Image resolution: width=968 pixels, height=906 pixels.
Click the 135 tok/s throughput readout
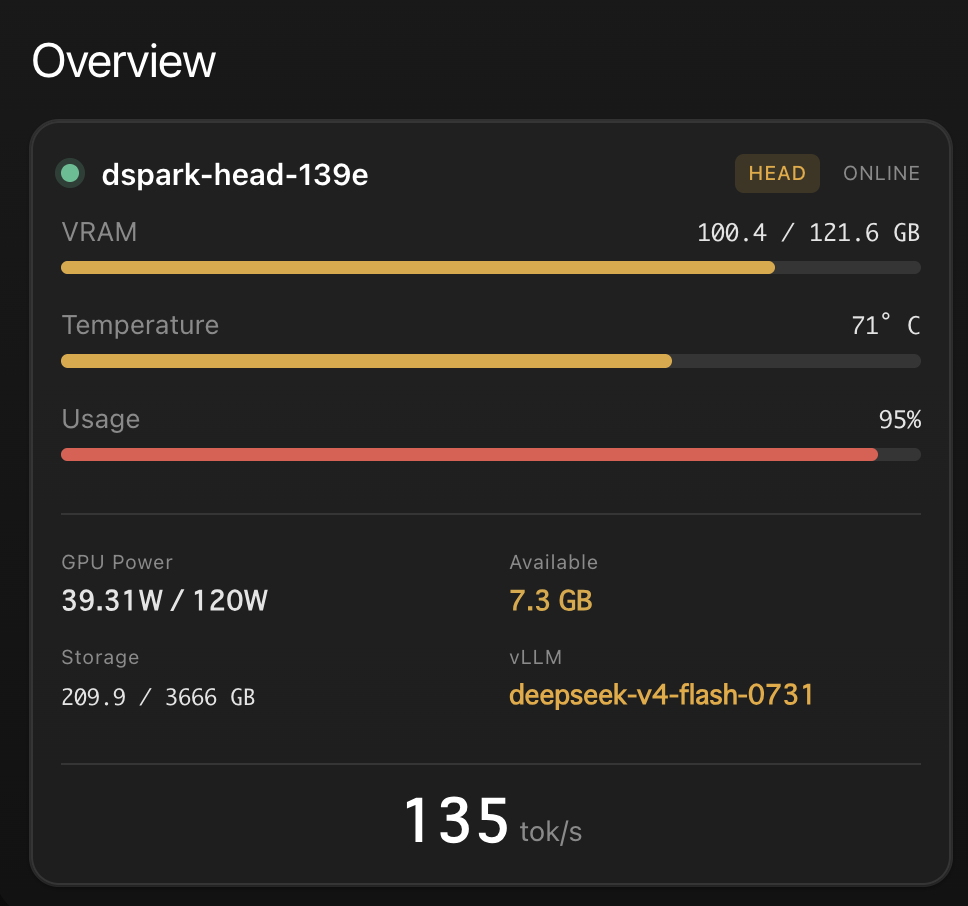point(493,821)
